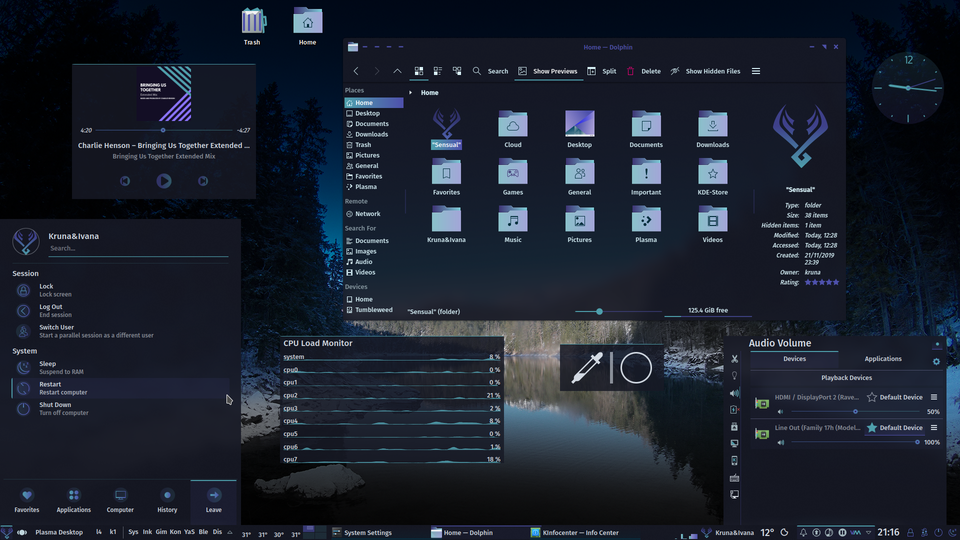The image size is (960, 540).
Task: Expand the Home breadcrumb arrow
Action: (412, 93)
